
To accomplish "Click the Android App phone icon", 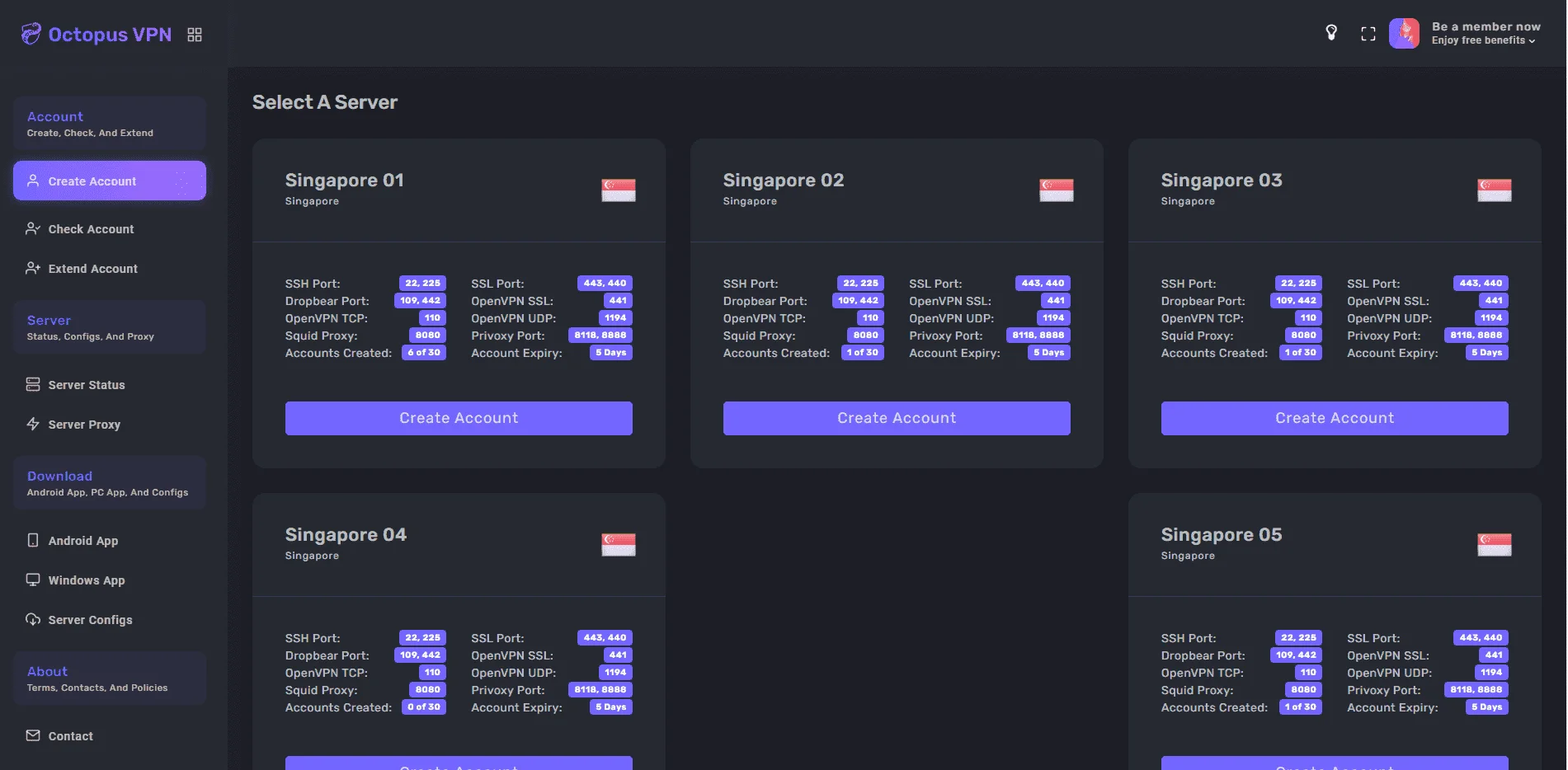I will [33, 540].
